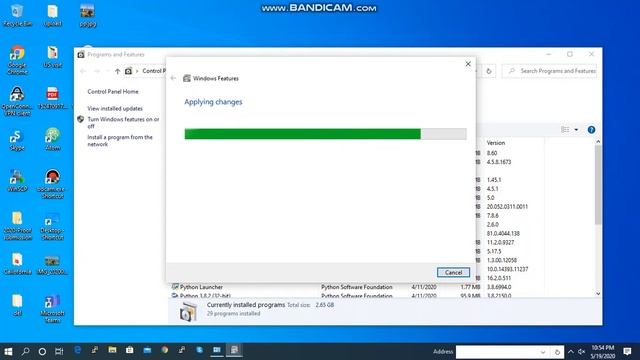Click the taskbar Address refresh icon
Image resolution: width=640 pixels, height=360 pixels.
[x=557, y=352]
